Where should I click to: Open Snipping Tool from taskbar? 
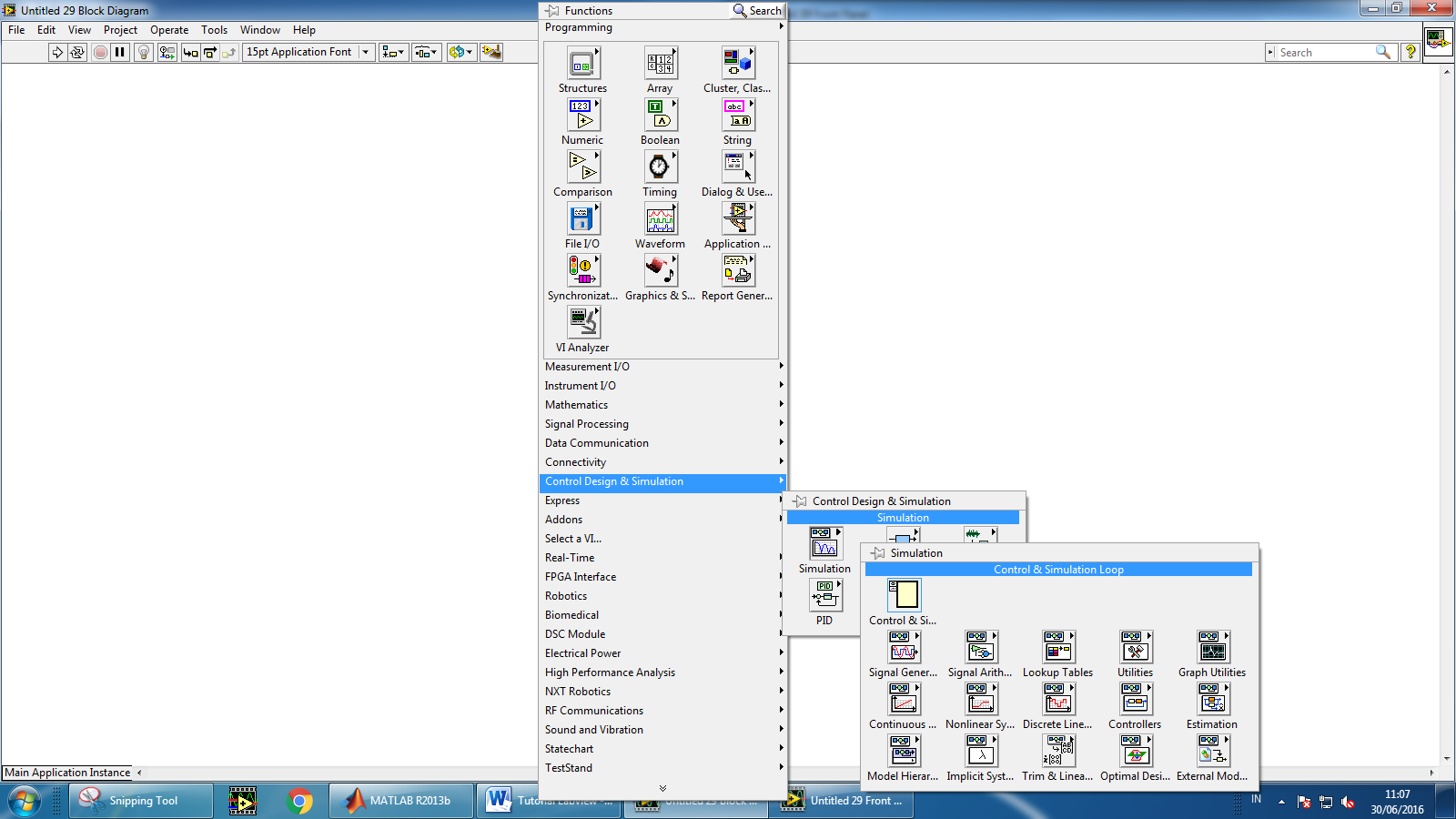[x=141, y=801]
